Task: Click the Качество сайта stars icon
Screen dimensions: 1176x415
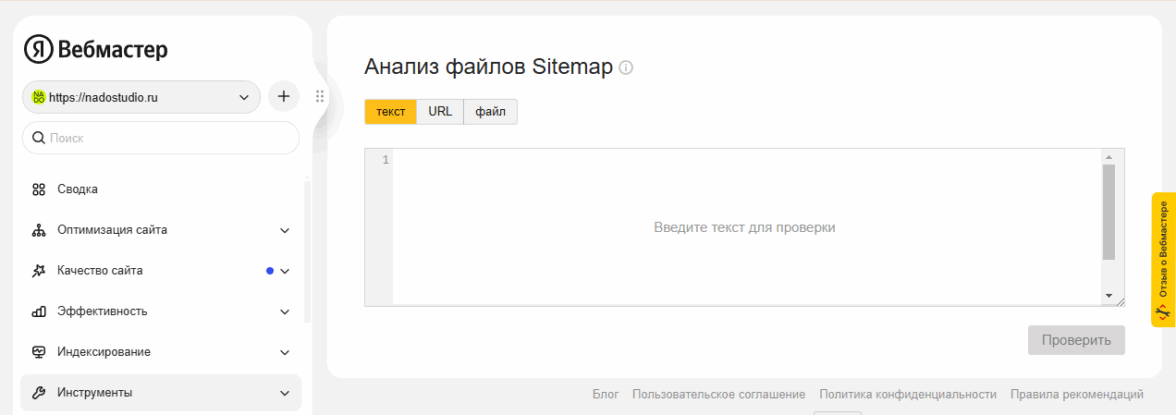Action: click(x=39, y=271)
